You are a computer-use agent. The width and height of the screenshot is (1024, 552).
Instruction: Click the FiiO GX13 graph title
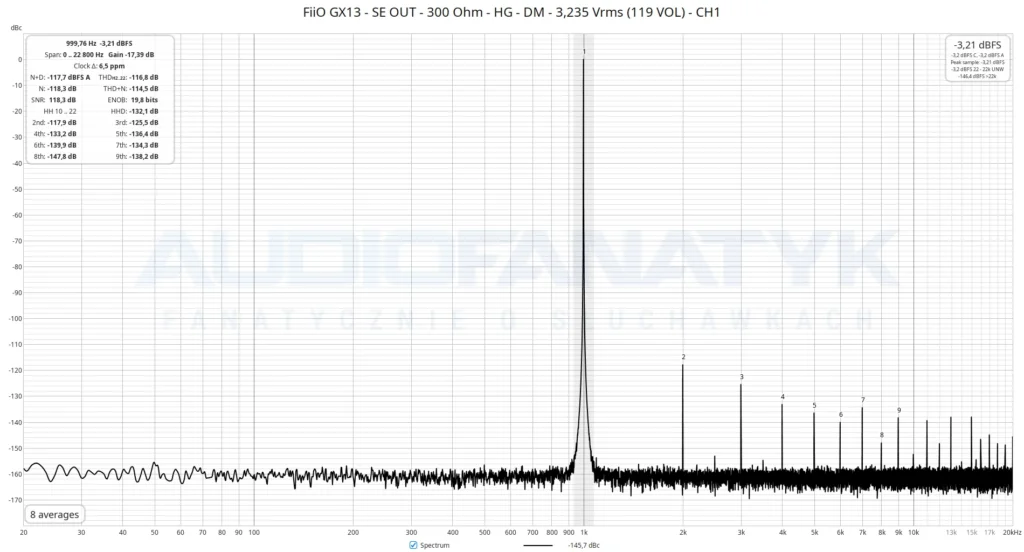[x=511, y=12]
